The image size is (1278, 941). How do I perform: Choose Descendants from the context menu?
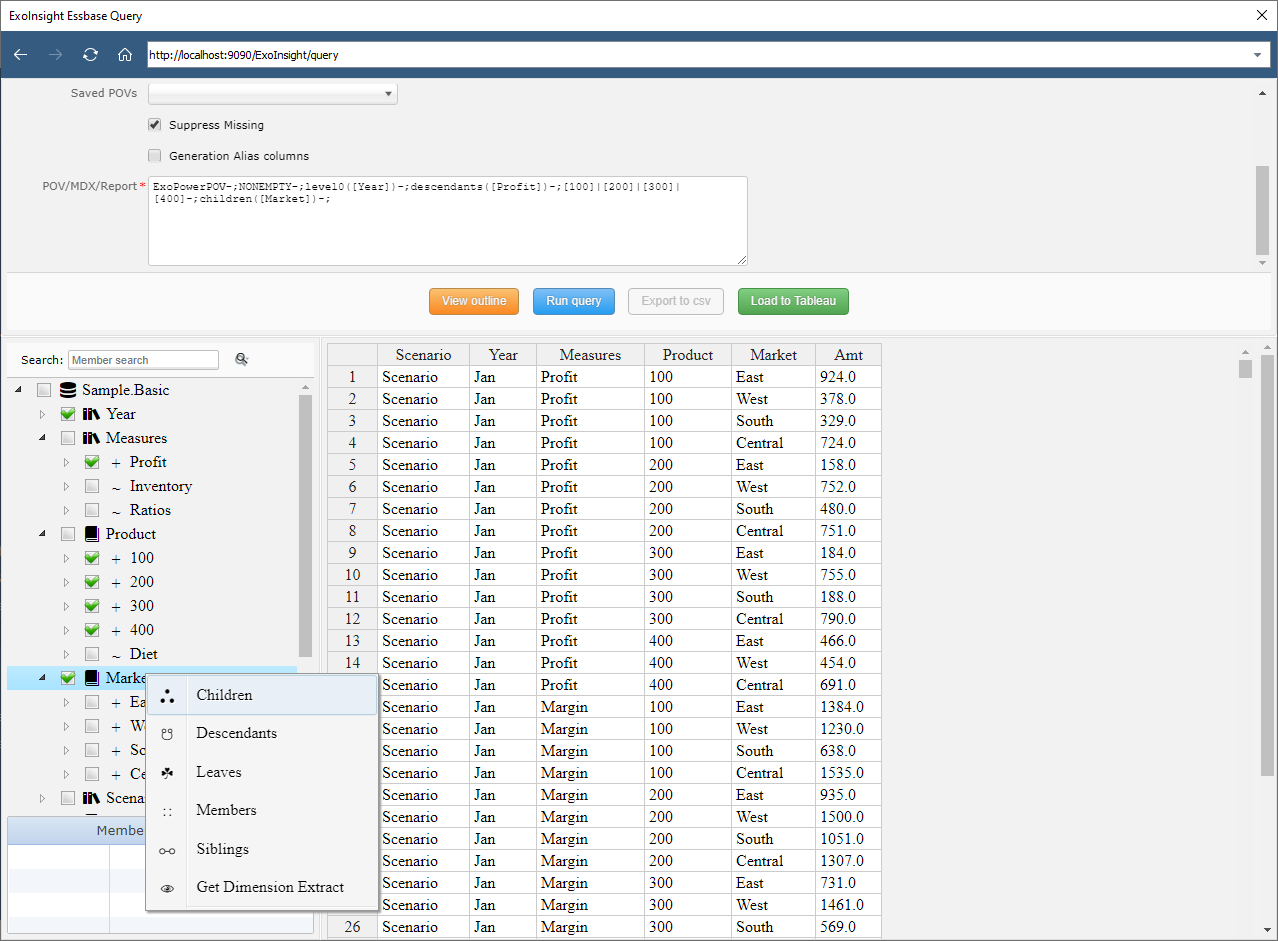click(236, 733)
